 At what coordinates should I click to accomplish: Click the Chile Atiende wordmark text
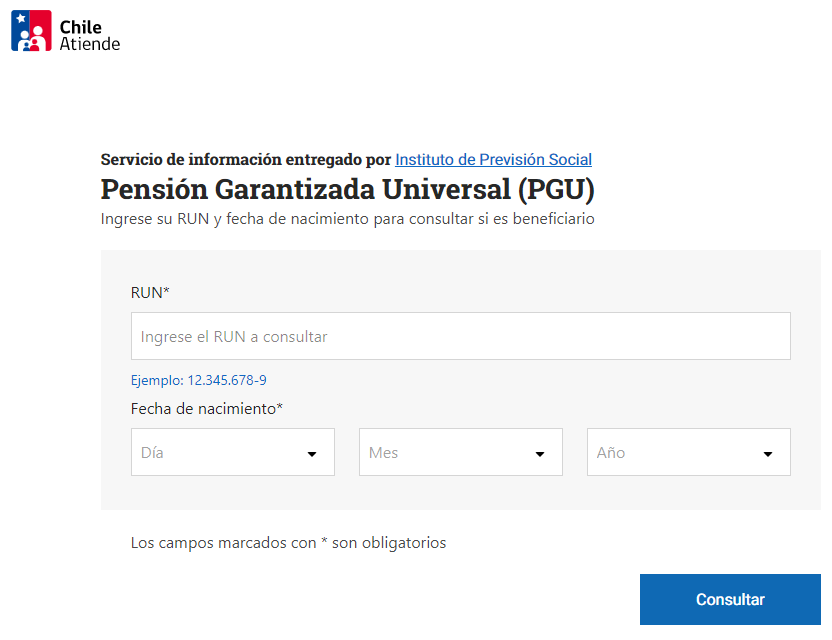pyautogui.click(x=90, y=35)
